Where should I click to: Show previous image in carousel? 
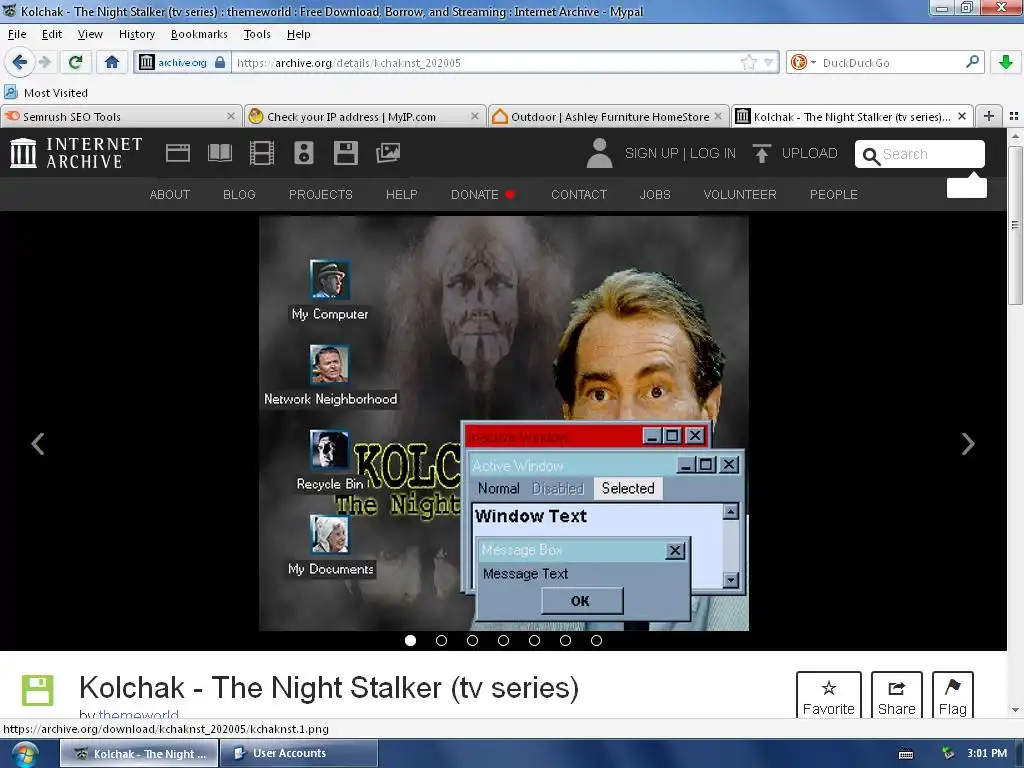[38, 444]
